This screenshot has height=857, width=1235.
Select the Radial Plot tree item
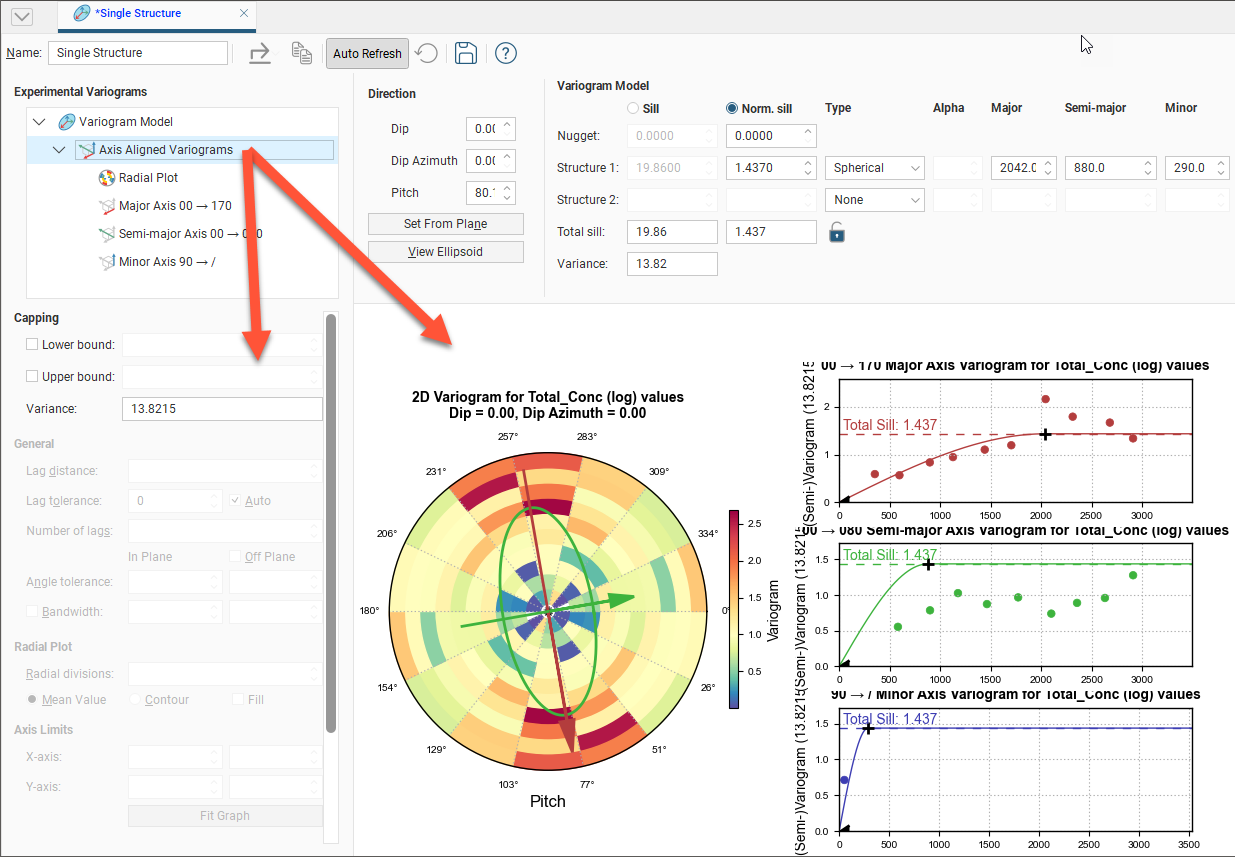click(x=147, y=178)
